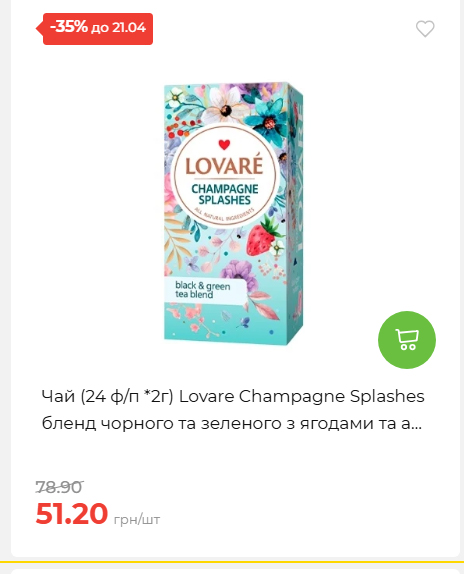Click the purple flower near box bottom
The image size is (464, 574).
[237, 275]
